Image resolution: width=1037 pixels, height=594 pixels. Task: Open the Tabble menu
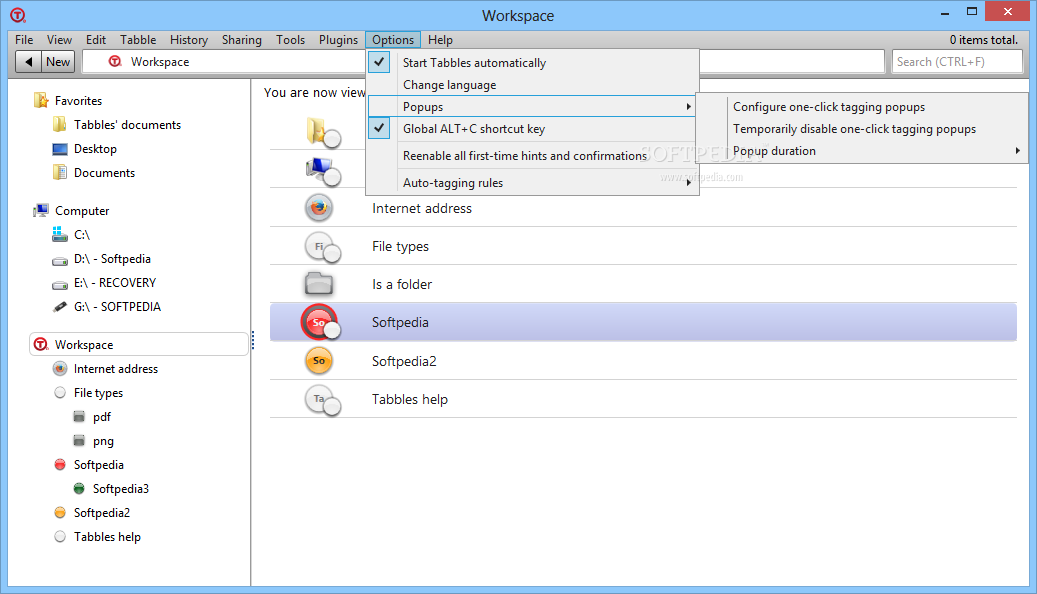click(x=138, y=40)
